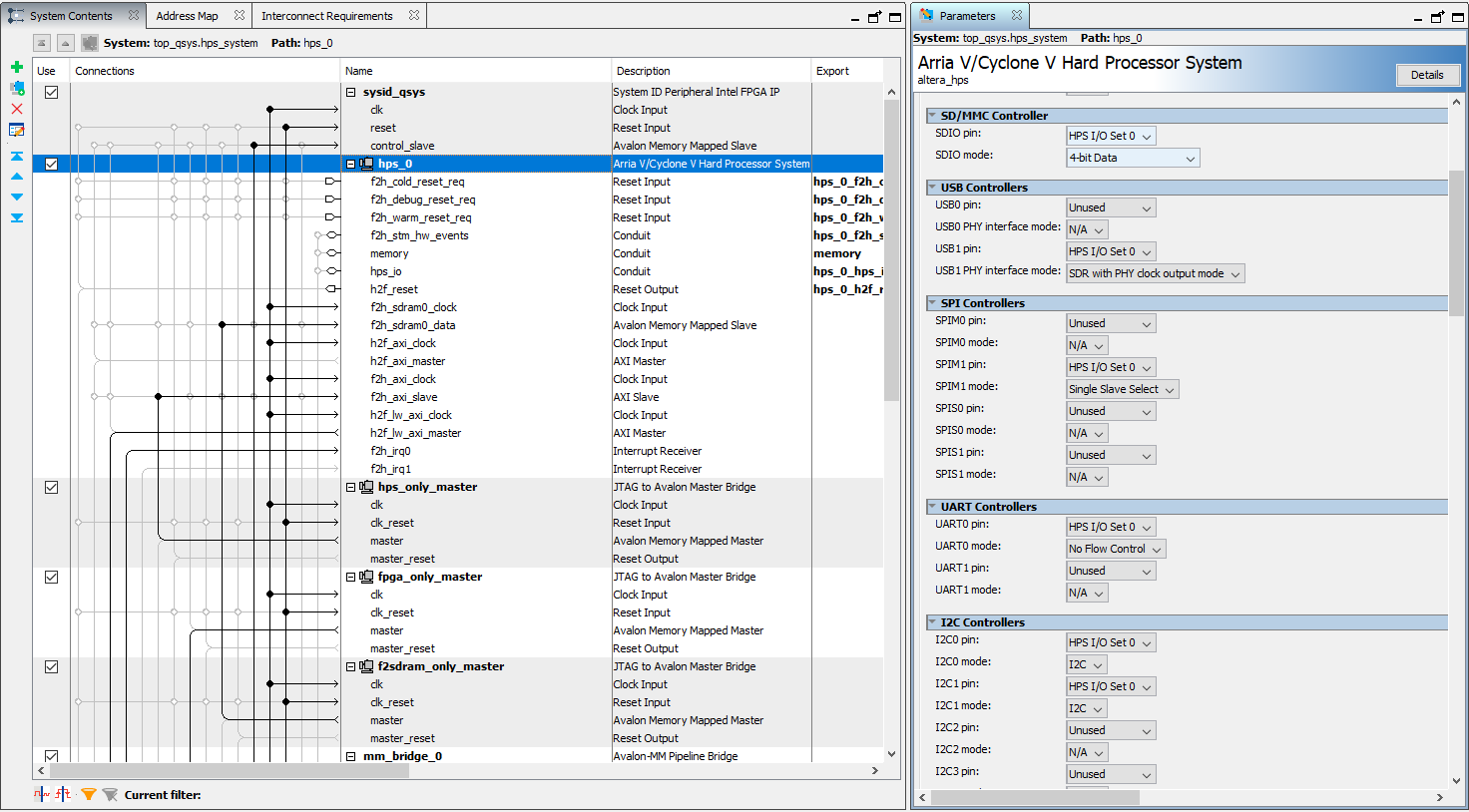Move selected component down one row
1469x812 pixels.
pyautogui.click(x=17, y=197)
